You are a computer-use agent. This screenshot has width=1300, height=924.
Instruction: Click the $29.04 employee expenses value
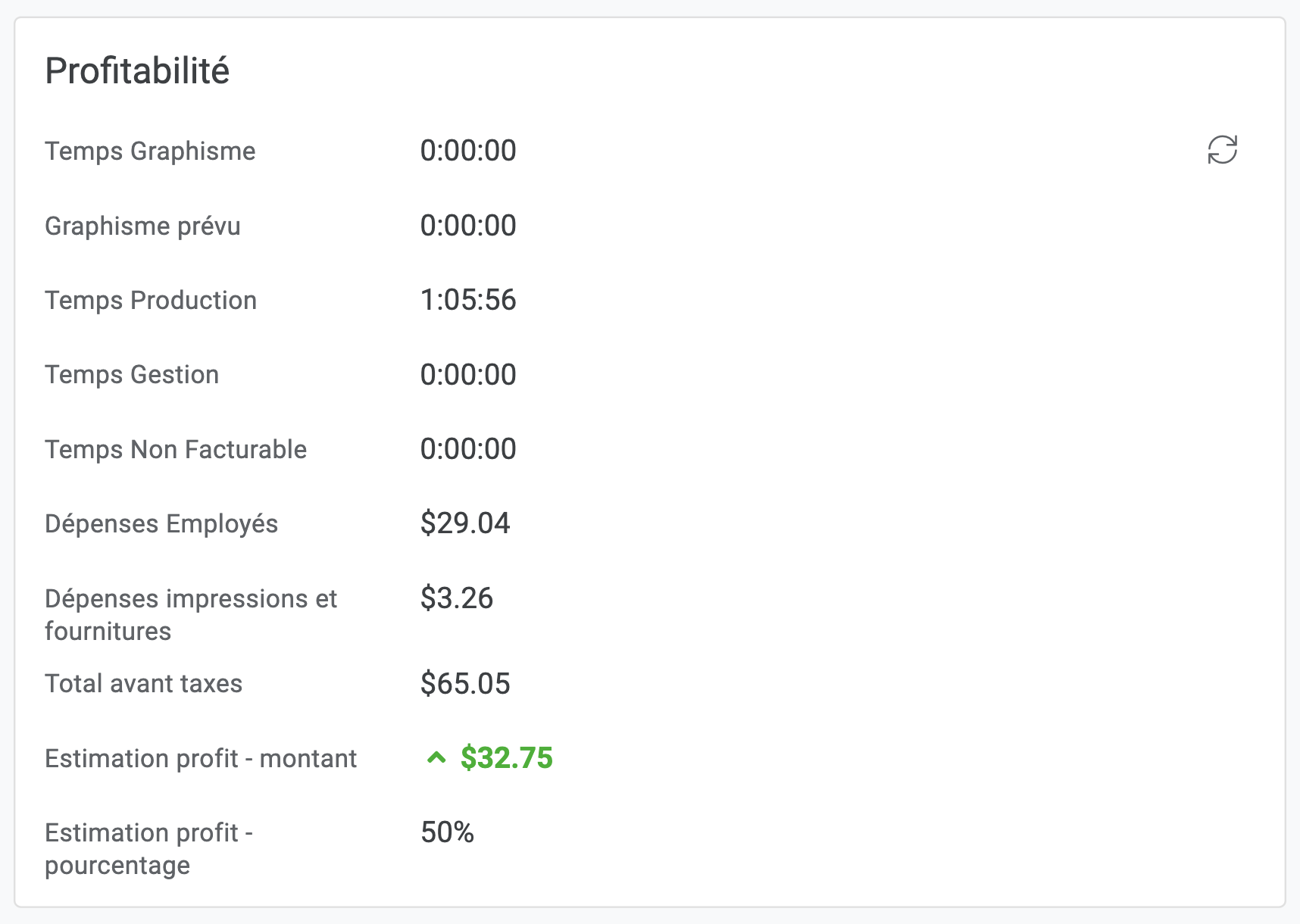click(x=465, y=523)
